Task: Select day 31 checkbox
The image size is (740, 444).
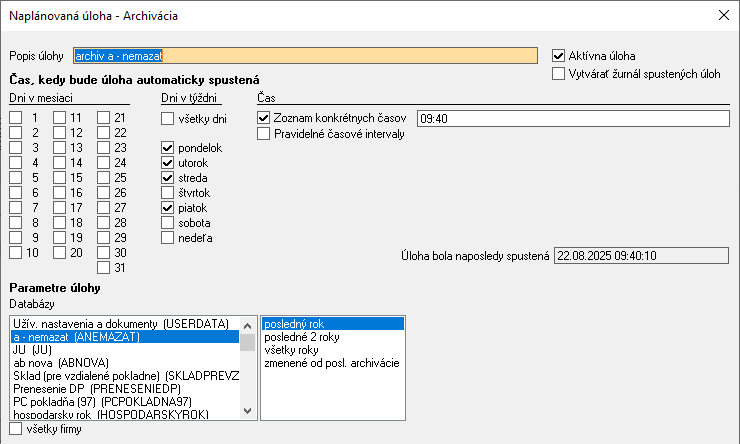Action: [103, 268]
